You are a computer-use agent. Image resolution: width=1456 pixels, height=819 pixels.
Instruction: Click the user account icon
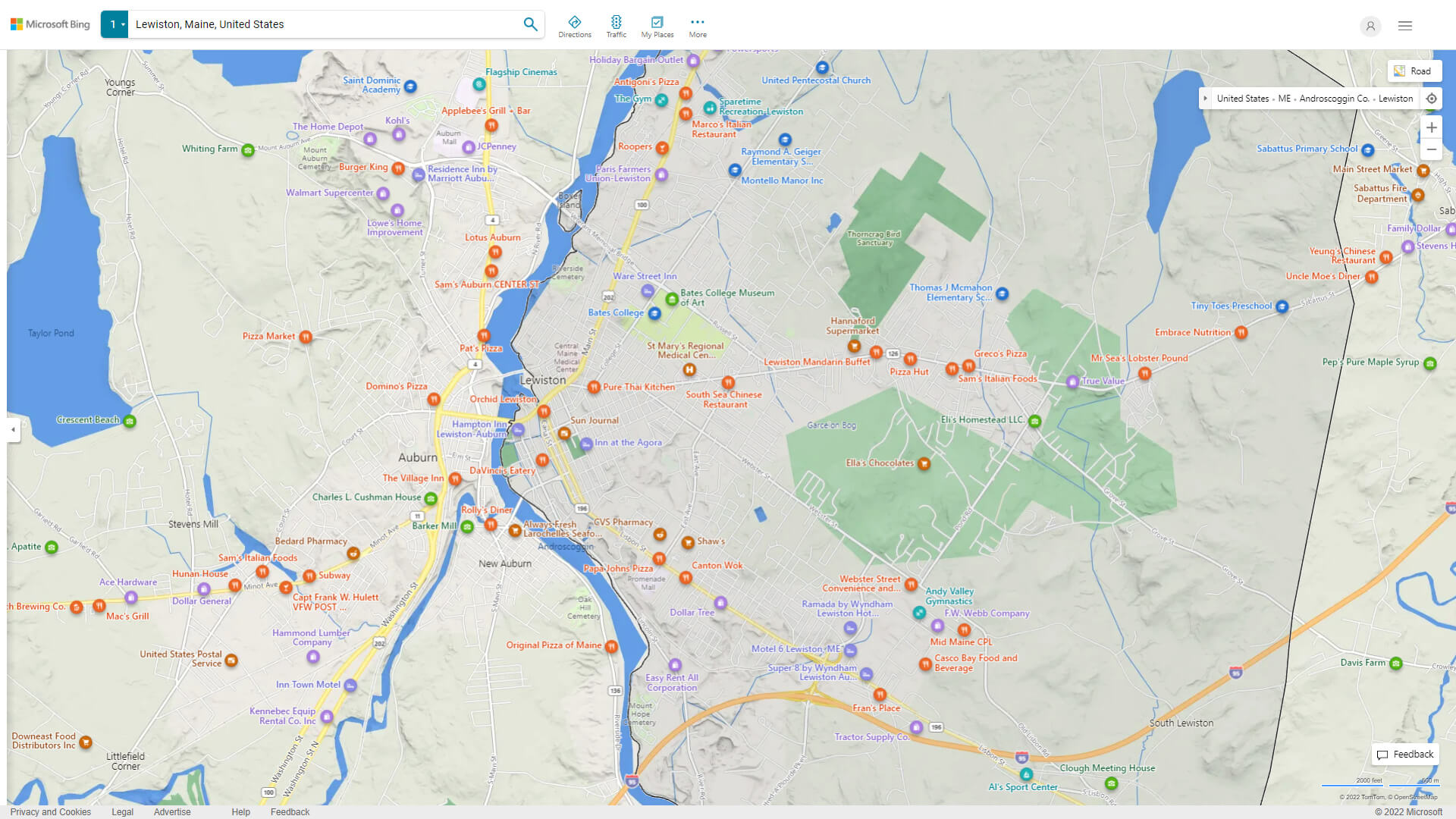[1370, 26]
